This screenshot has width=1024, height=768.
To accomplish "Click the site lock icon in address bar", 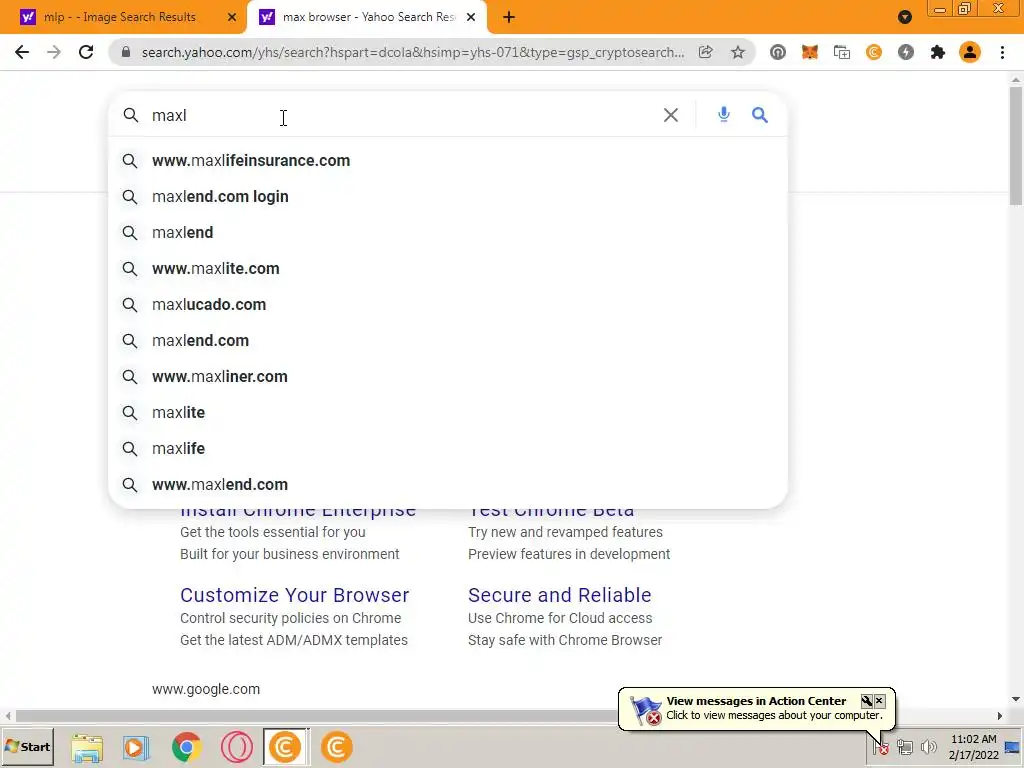I will coord(127,52).
